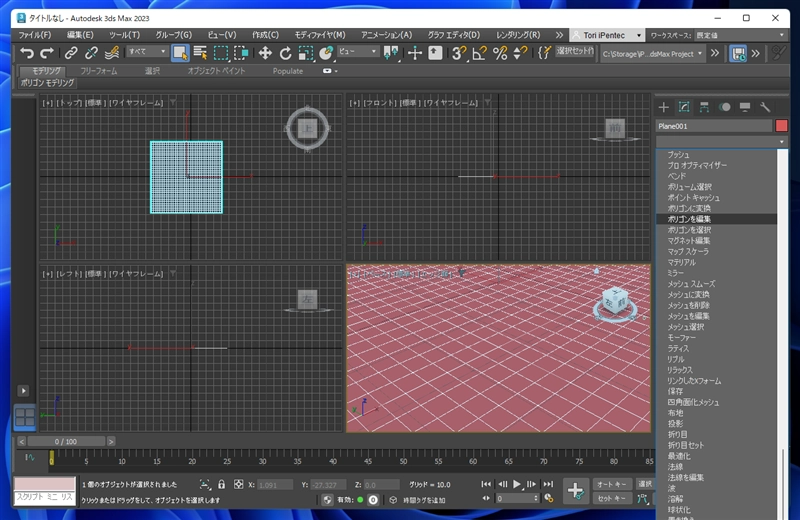This screenshot has width=800, height=520.
Task: Open the project path dropdown
Action: click(653, 54)
